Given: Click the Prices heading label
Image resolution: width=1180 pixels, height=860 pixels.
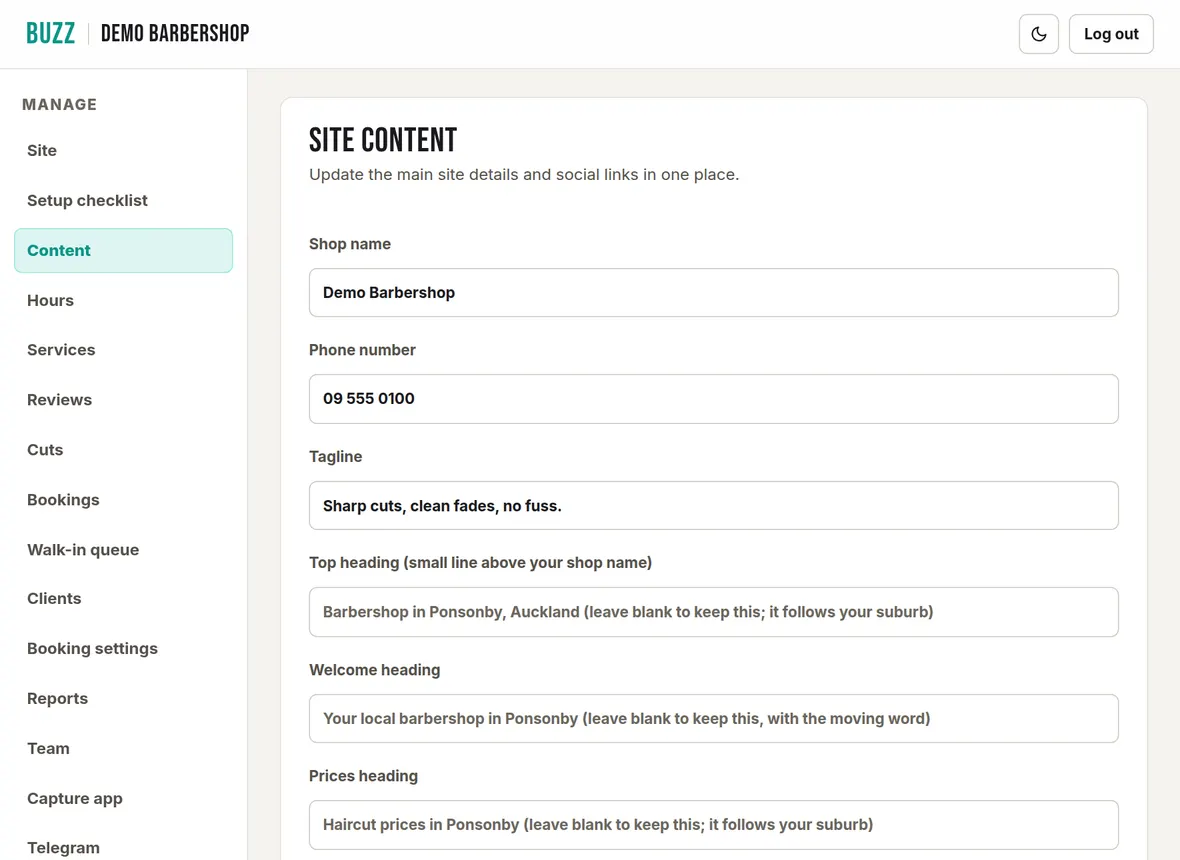Looking at the screenshot, I should (x=363, y=776).
